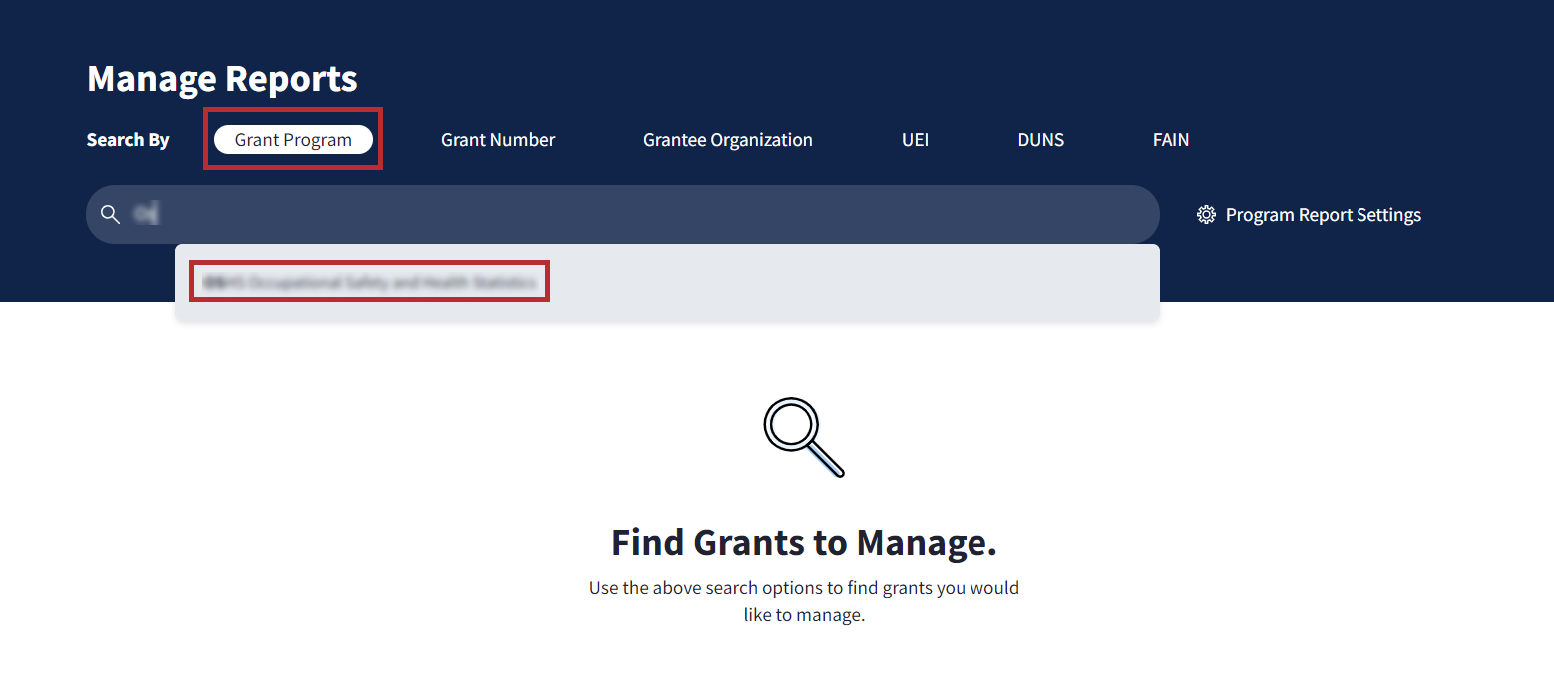Select the Occupational Safety and Health Statistics suggestion

[x=369, y=283]
